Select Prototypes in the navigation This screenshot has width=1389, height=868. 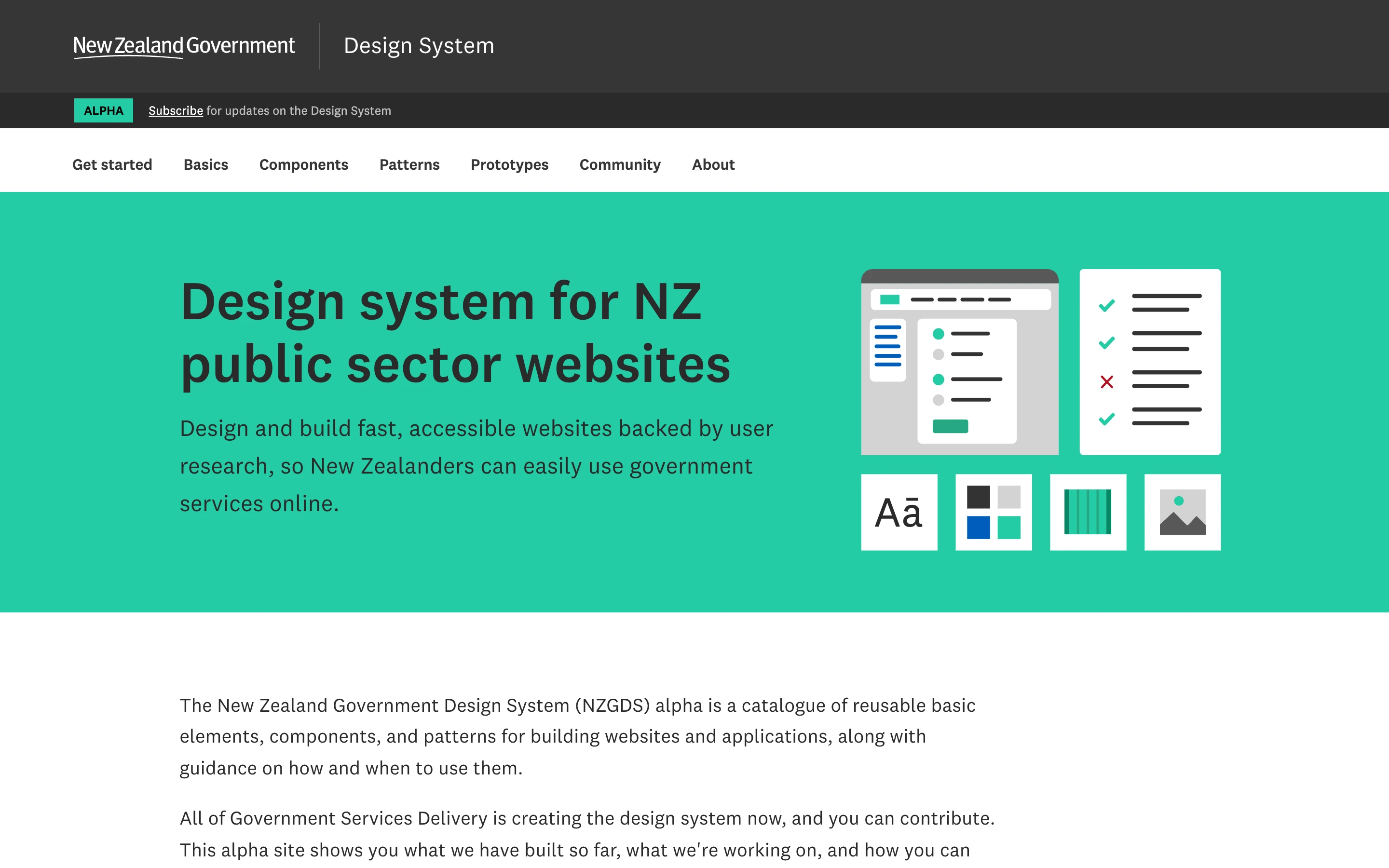(x=509, y=165)
